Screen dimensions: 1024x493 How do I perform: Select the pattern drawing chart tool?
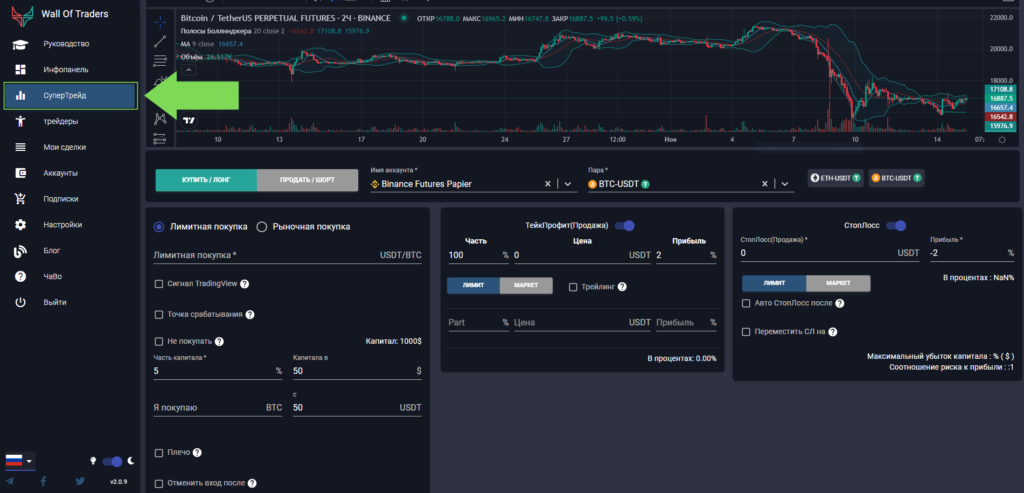pyautogui.click(x=160, y=119)
